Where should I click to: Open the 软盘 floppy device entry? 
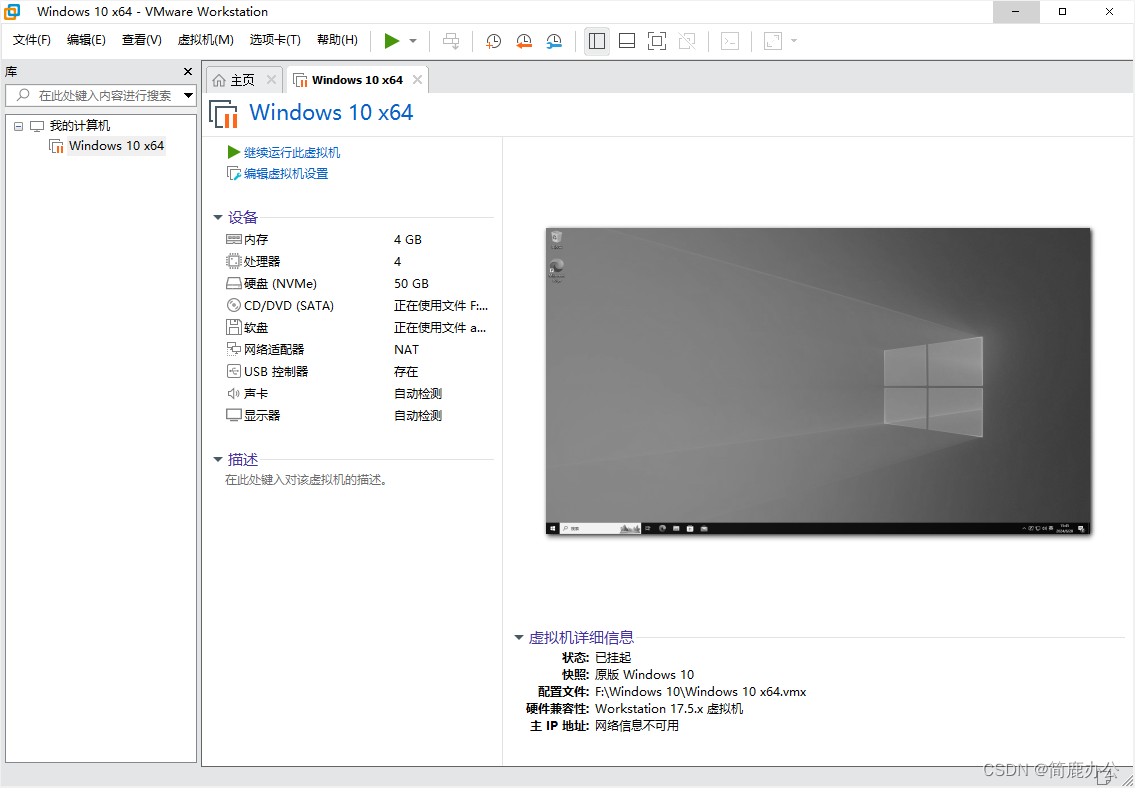point(247,328)
